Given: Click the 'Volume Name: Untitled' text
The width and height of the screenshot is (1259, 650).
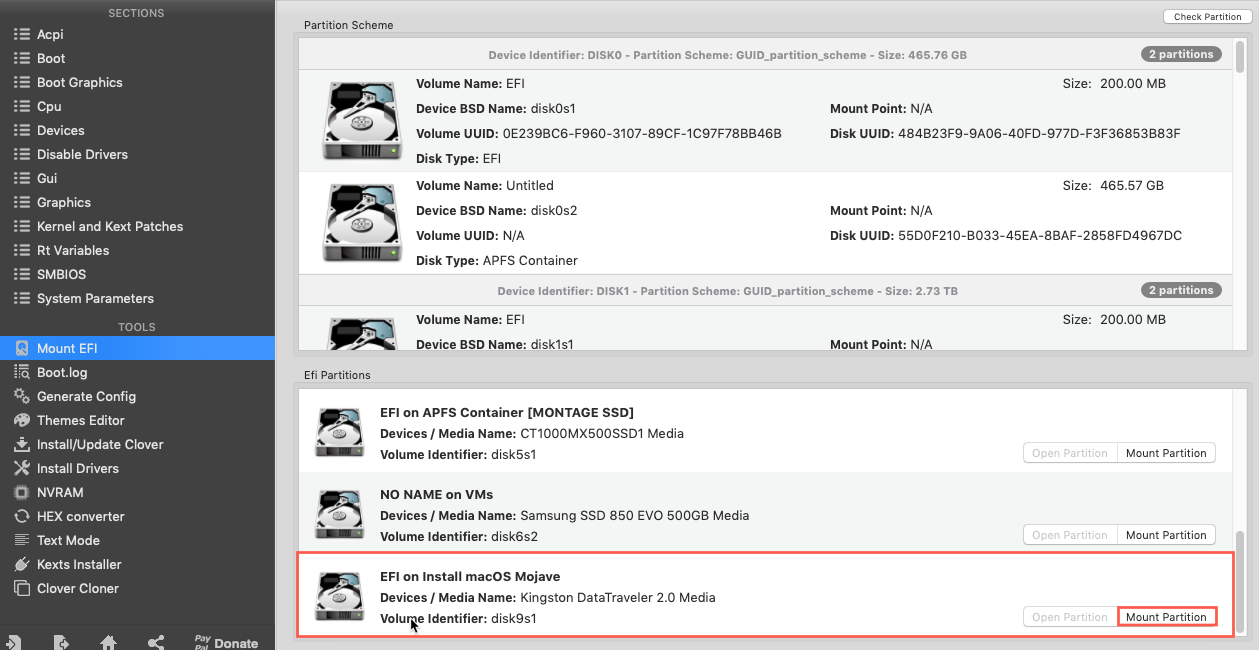Looking at the screenshot, I should [x=485, y=185].
